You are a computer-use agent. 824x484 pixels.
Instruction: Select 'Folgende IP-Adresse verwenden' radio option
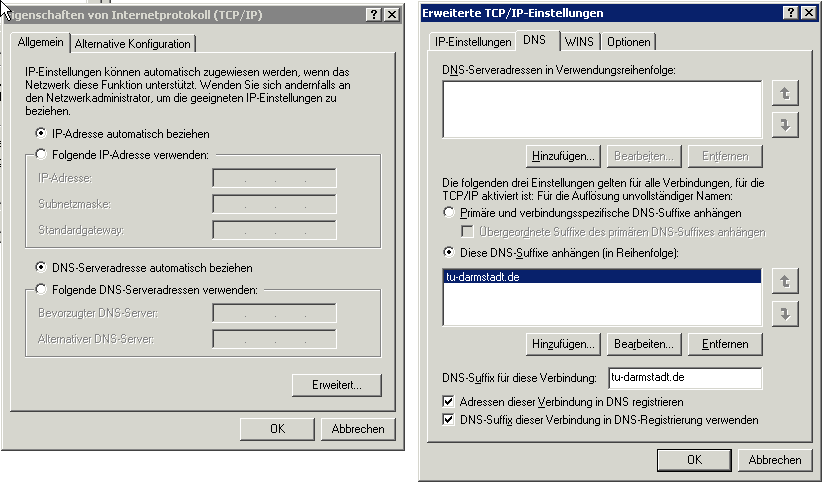pos(41,155)
